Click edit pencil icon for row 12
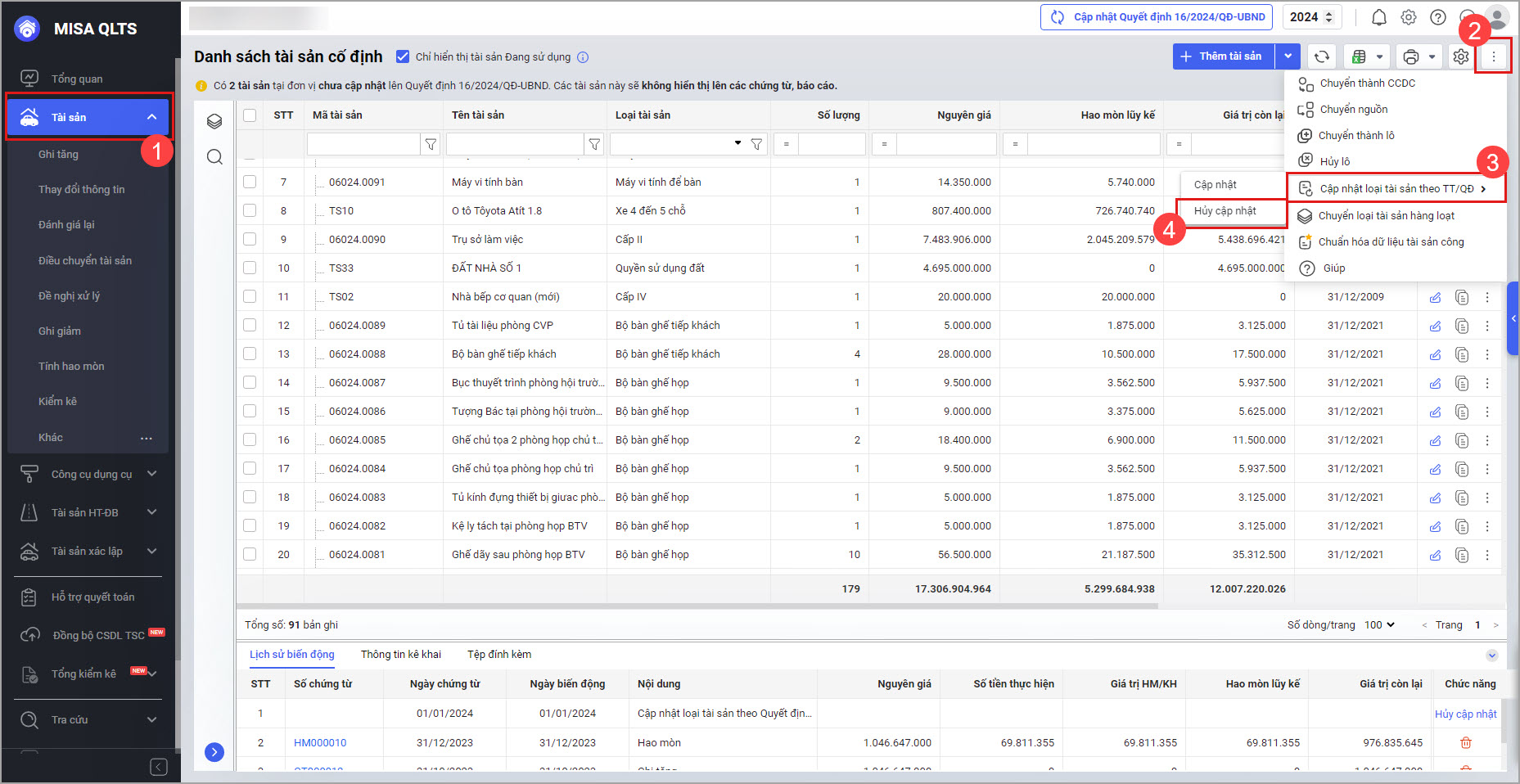The width and height of the screenshot is (1520, 784). (x=1435, y=326)
